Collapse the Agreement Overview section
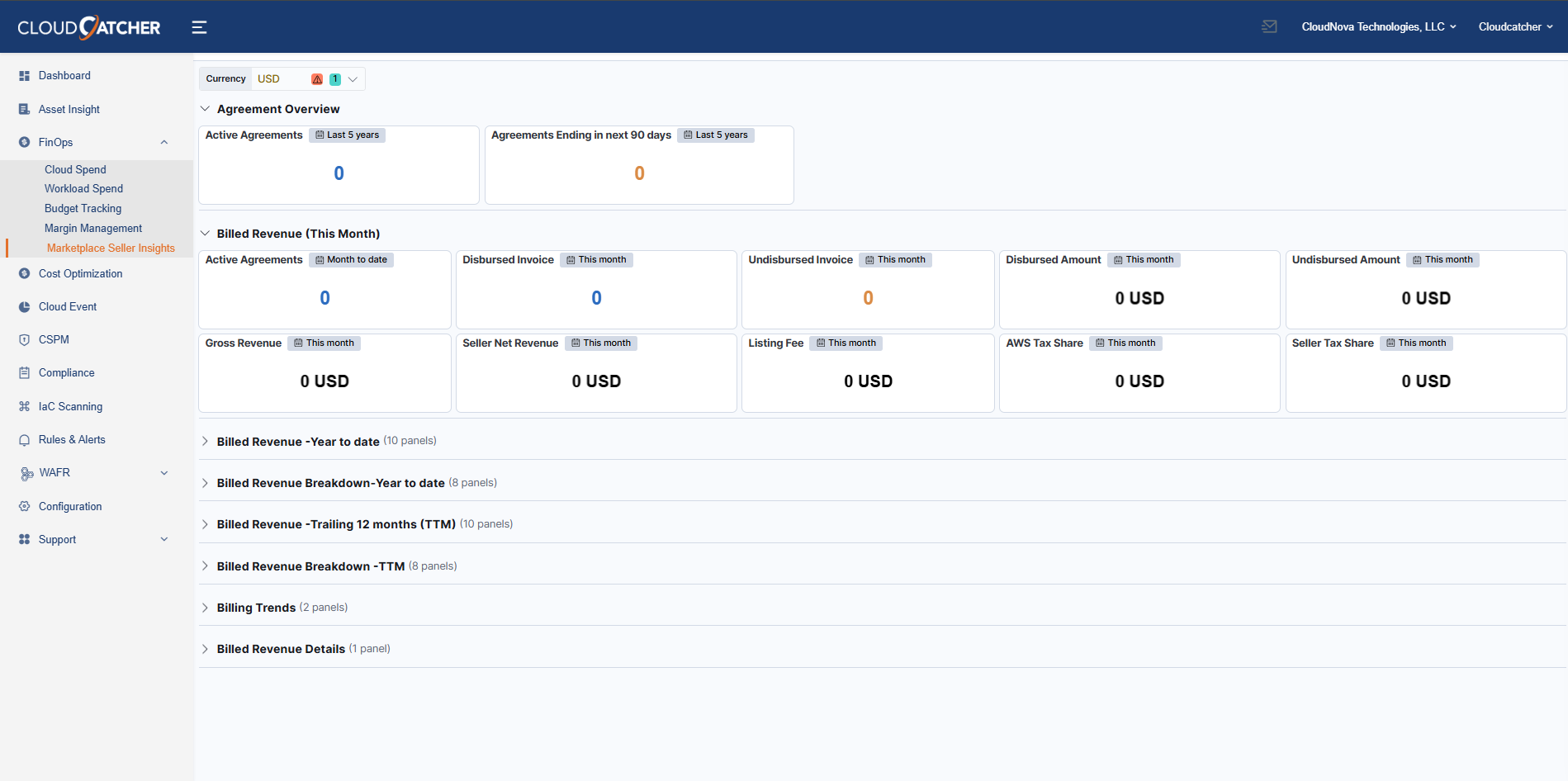This screenshot has height=781, width=1568. [x=205, y=108]
